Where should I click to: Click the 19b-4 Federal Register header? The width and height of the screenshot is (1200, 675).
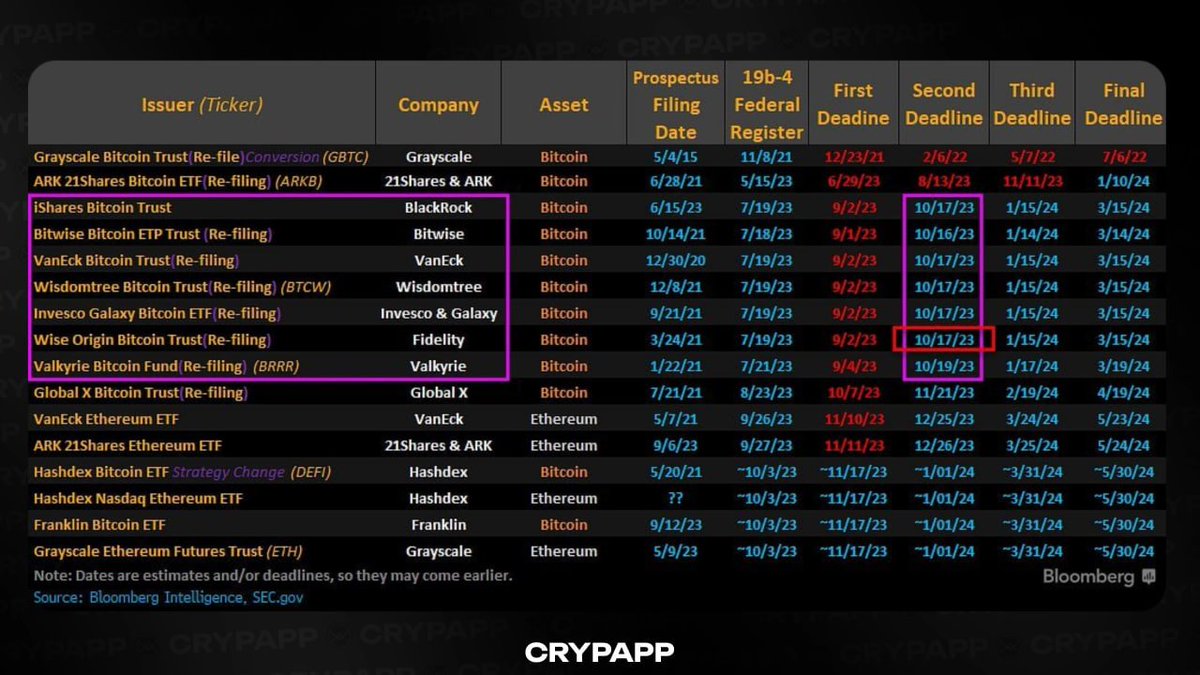click(x=766, y=105)
